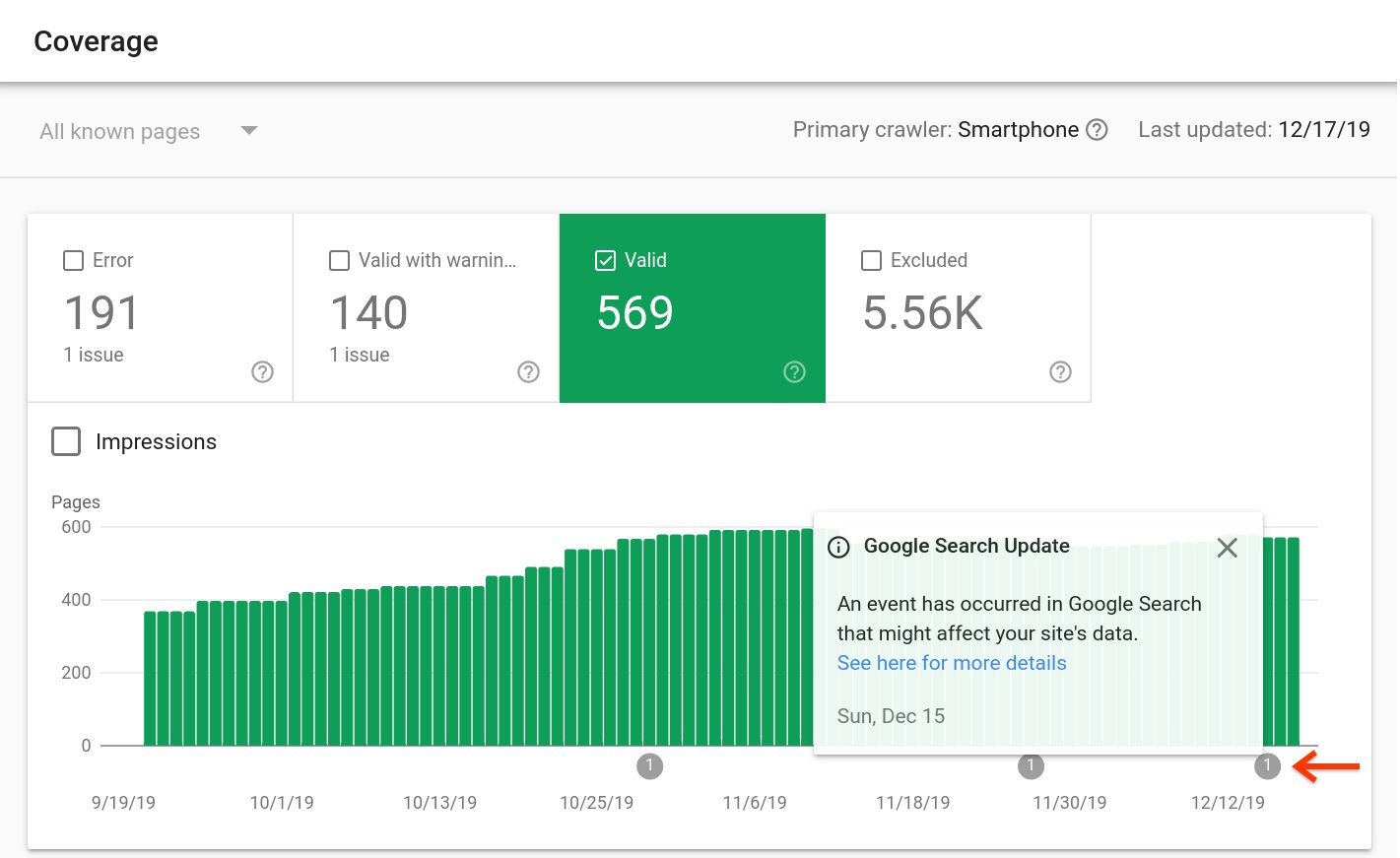Click the Dec 15 annotation marker with red arrow

(x=1267, y=765)
